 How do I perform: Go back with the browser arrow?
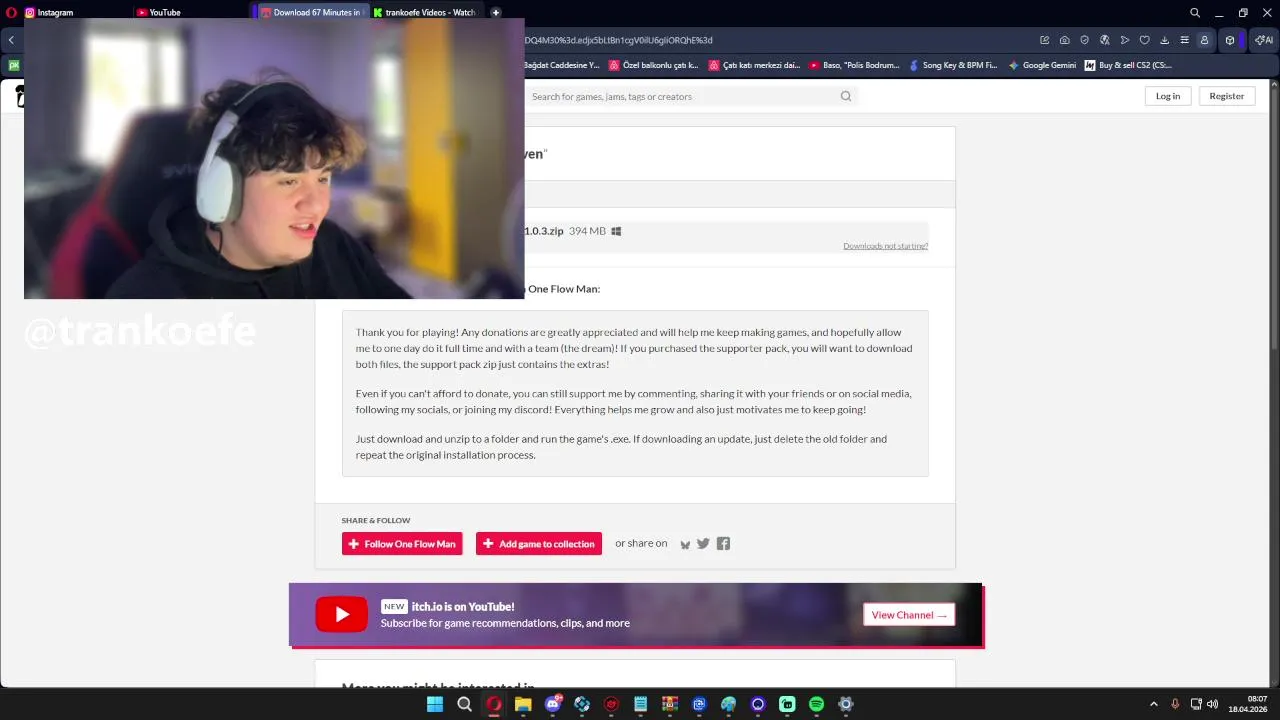tap(11, 40)
